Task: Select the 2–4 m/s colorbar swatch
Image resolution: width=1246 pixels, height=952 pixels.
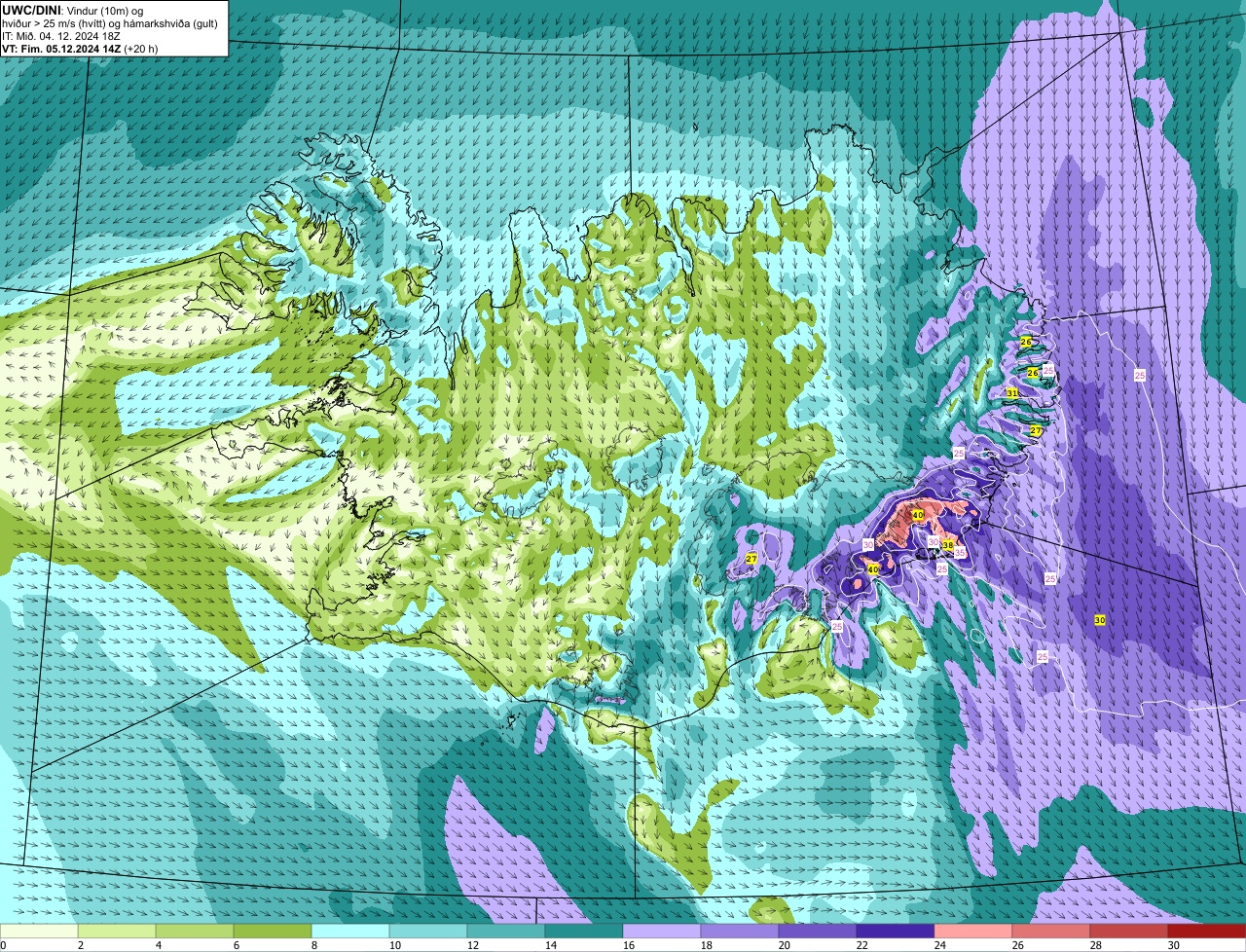Action: tap(117, 932)
